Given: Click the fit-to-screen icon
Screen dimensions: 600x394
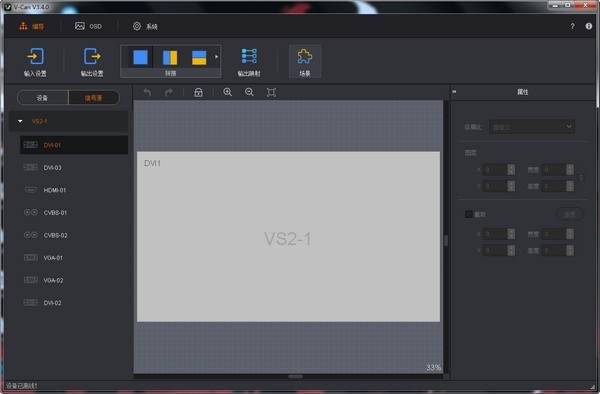Looking at the screenshot, I should click(271, 92).
